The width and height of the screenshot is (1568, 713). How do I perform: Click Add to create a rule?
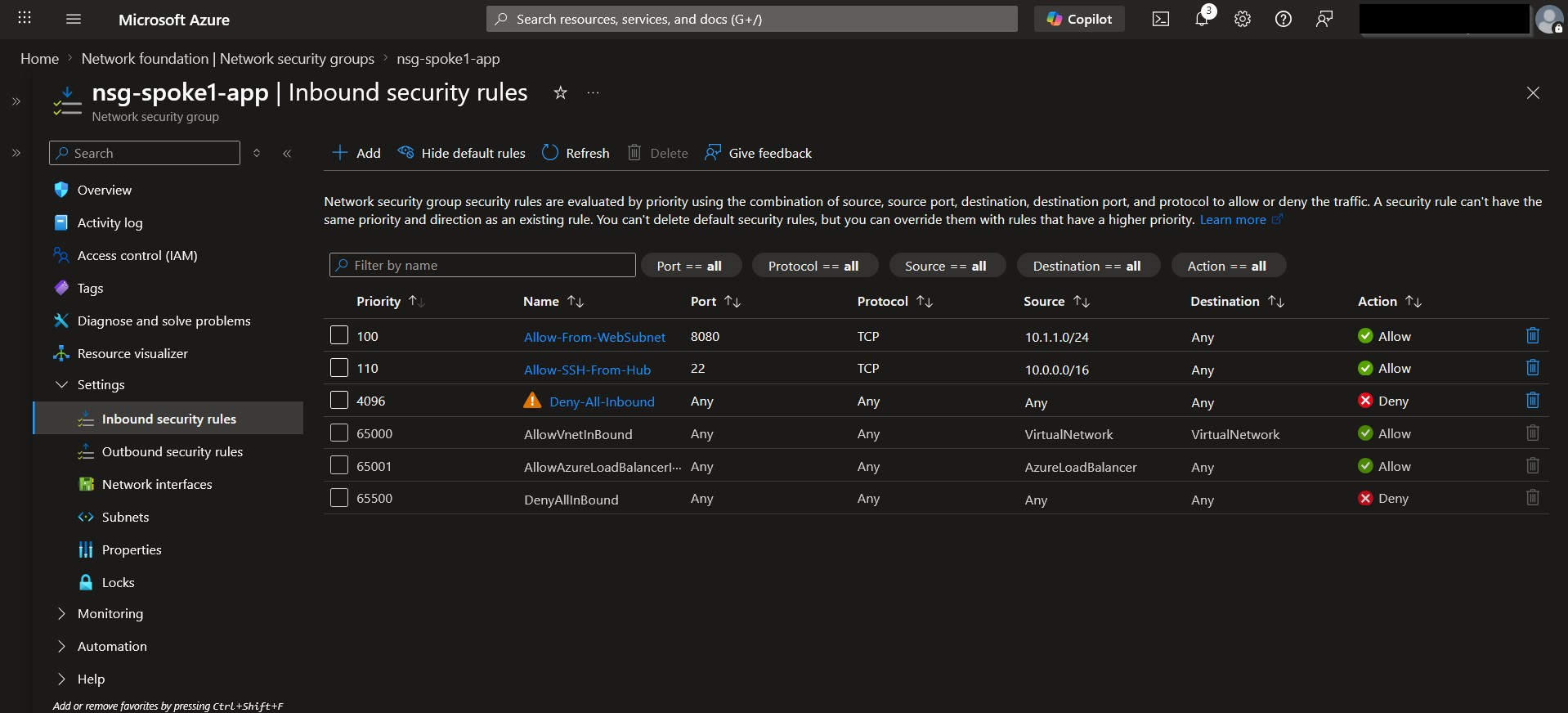[356, 153]
